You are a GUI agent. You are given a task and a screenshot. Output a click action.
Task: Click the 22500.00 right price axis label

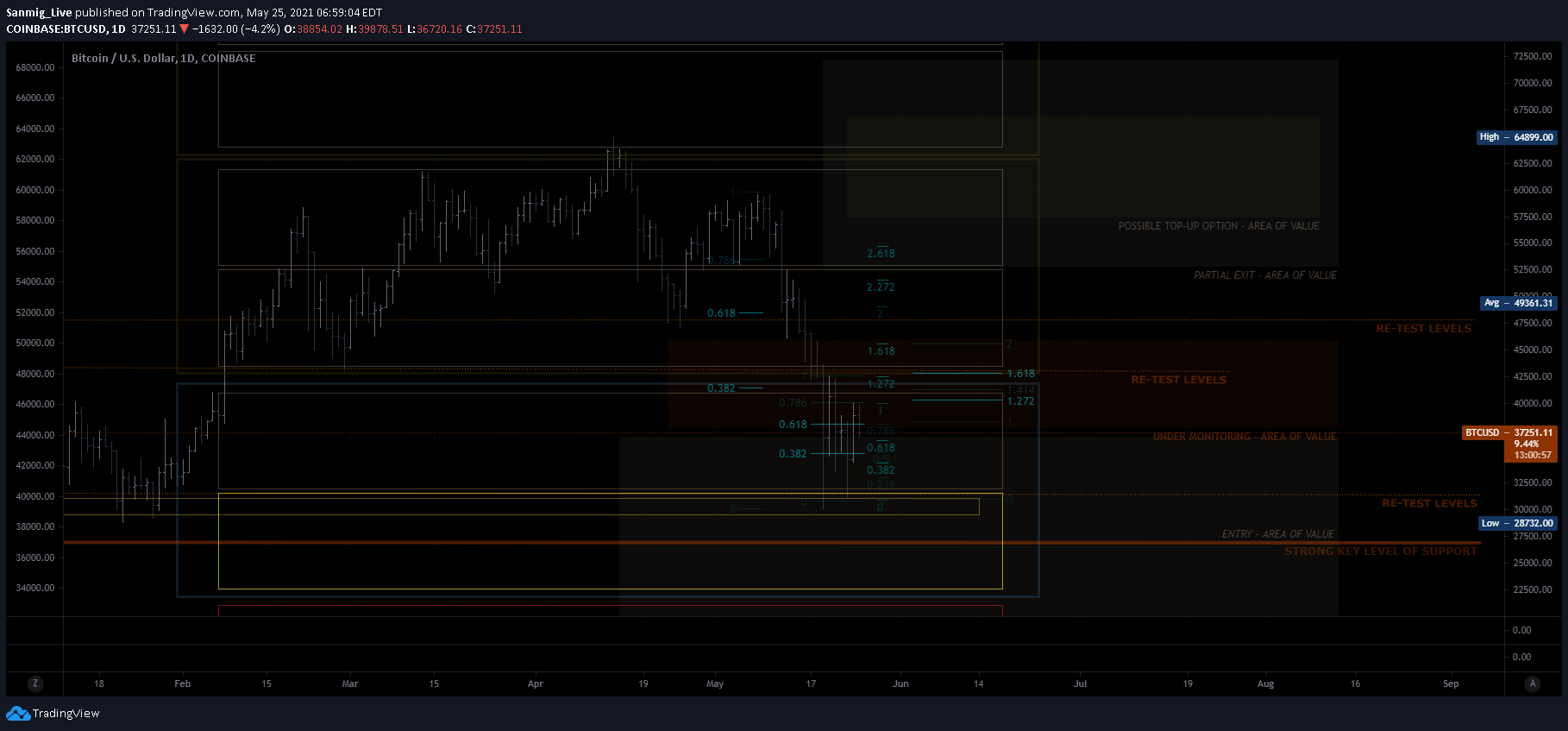(1533, 589)
